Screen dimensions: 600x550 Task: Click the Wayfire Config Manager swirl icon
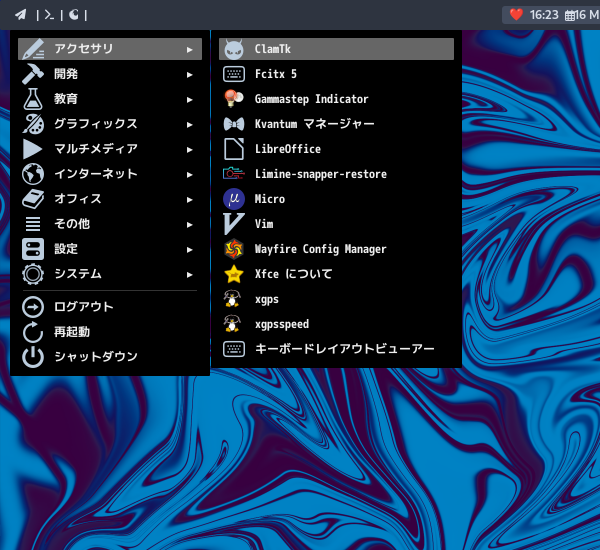click(234, 249)
